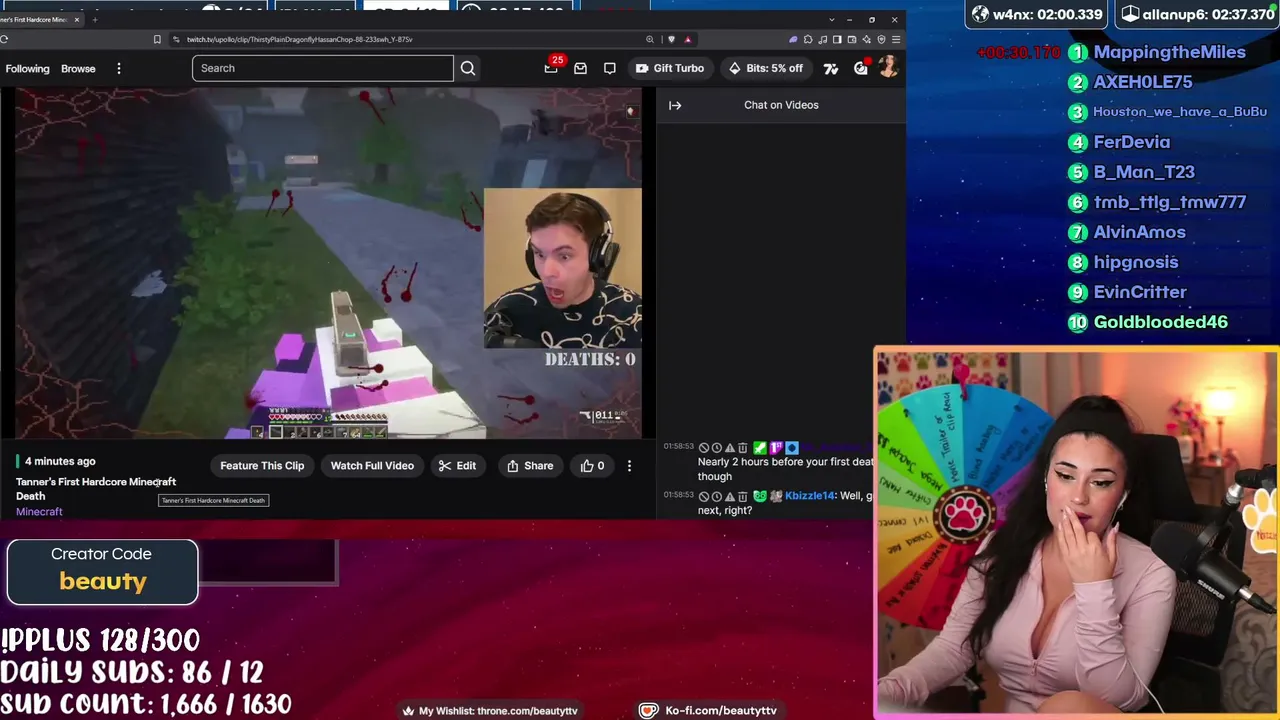1280x720 pixels.
Task: Open the Bits: 5% off menu
Action: click(x=765, y=68)
